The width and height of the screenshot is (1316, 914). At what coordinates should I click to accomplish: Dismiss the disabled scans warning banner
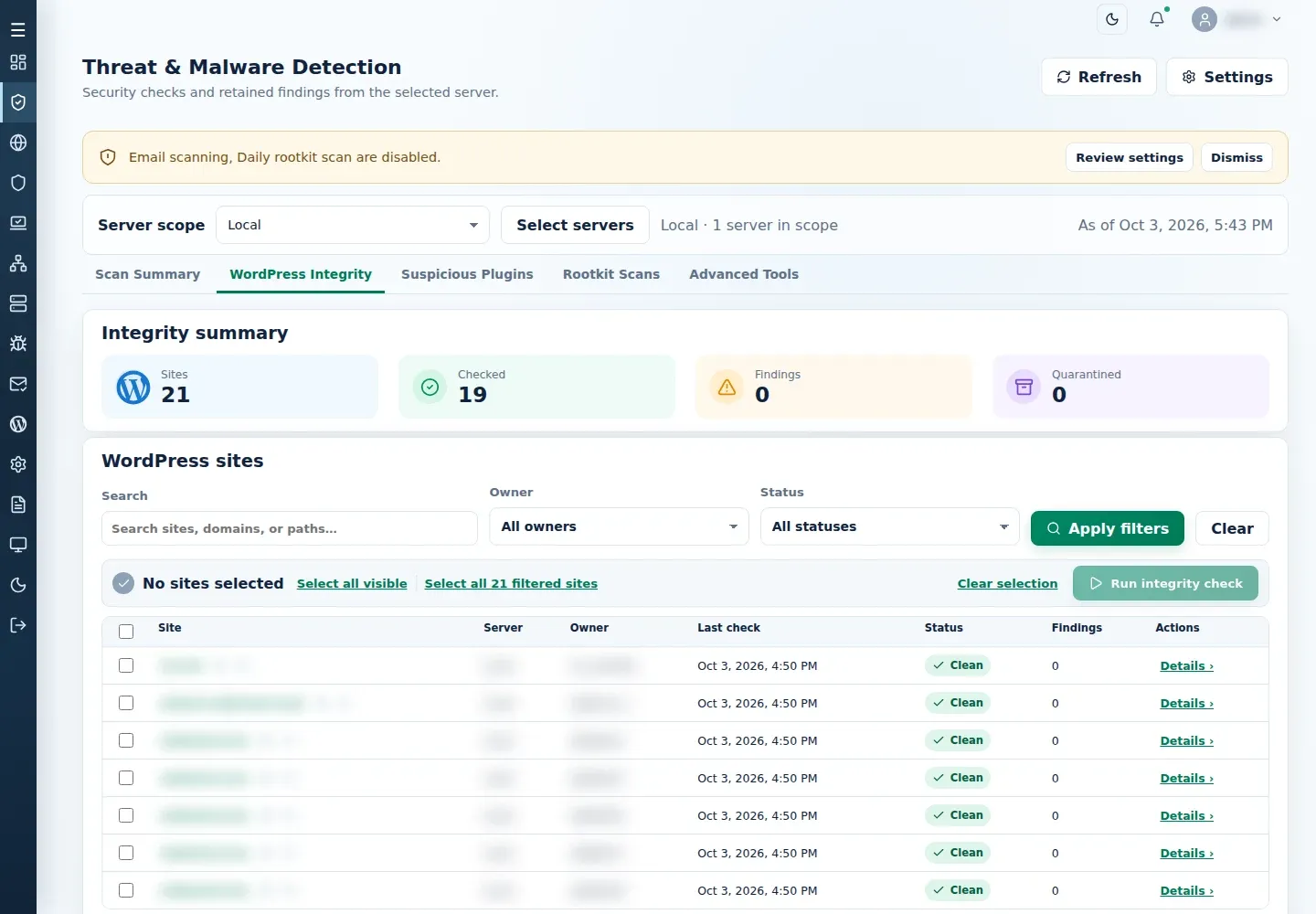coord(1236,157)
